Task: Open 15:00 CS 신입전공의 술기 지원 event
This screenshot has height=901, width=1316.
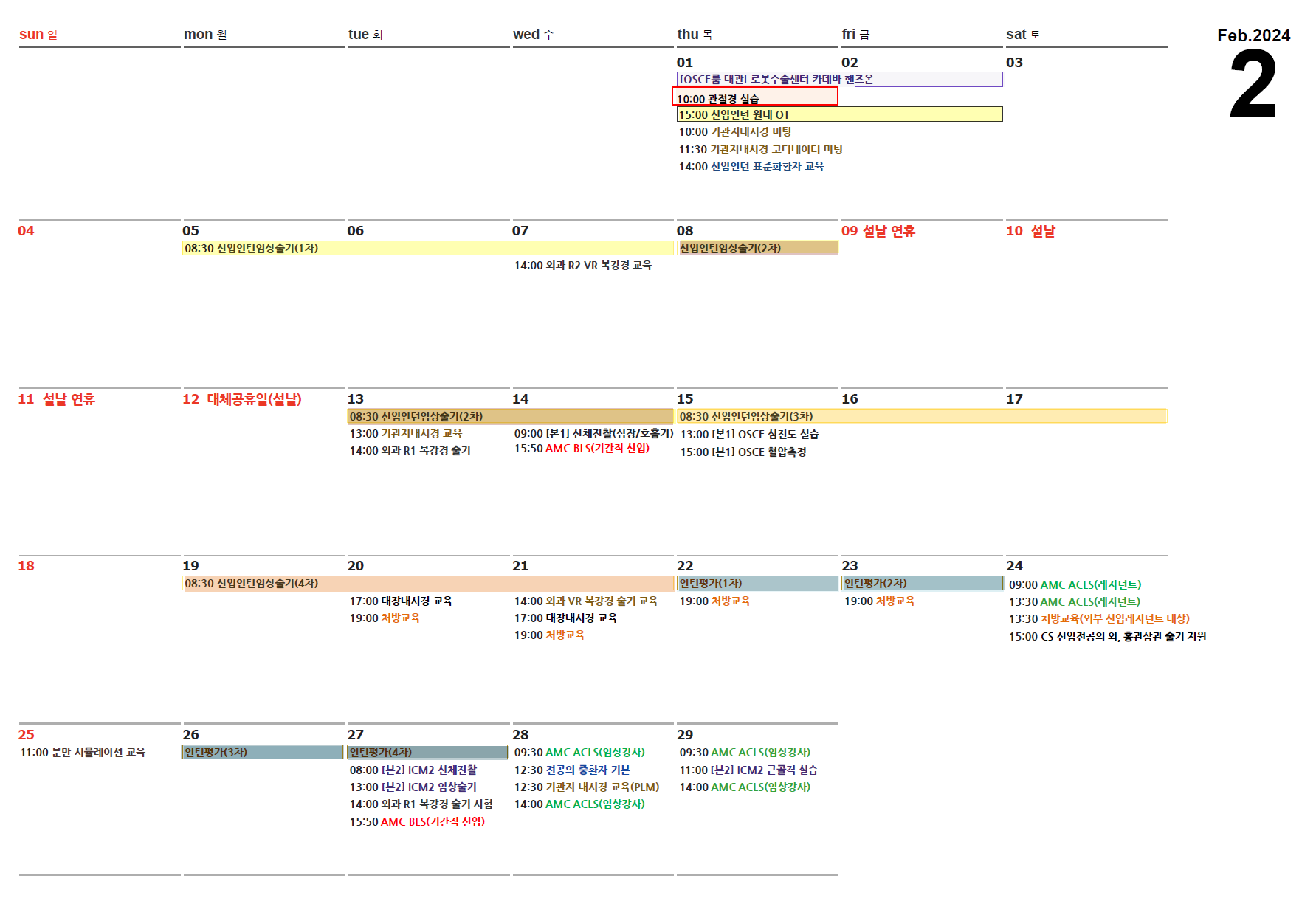Action: click(1107, 637)
